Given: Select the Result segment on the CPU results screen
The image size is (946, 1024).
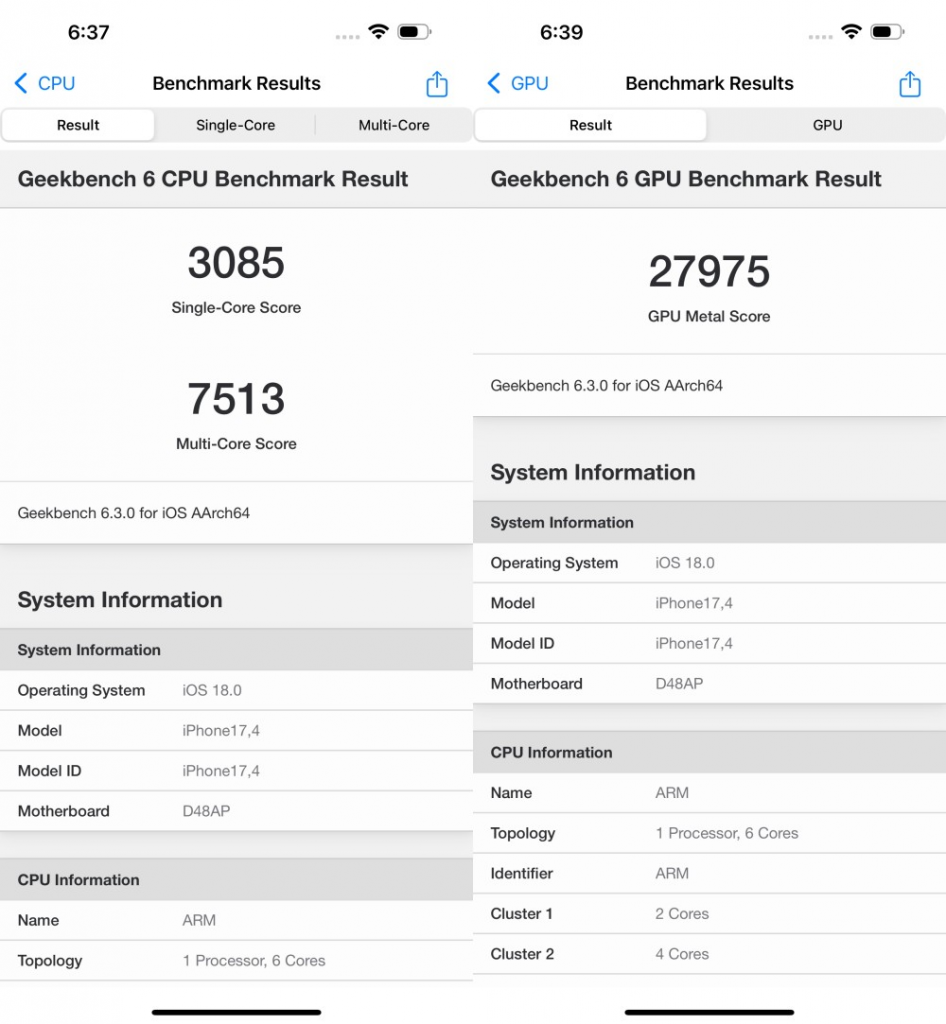Looking at the screenshot, I should (78, 125).
